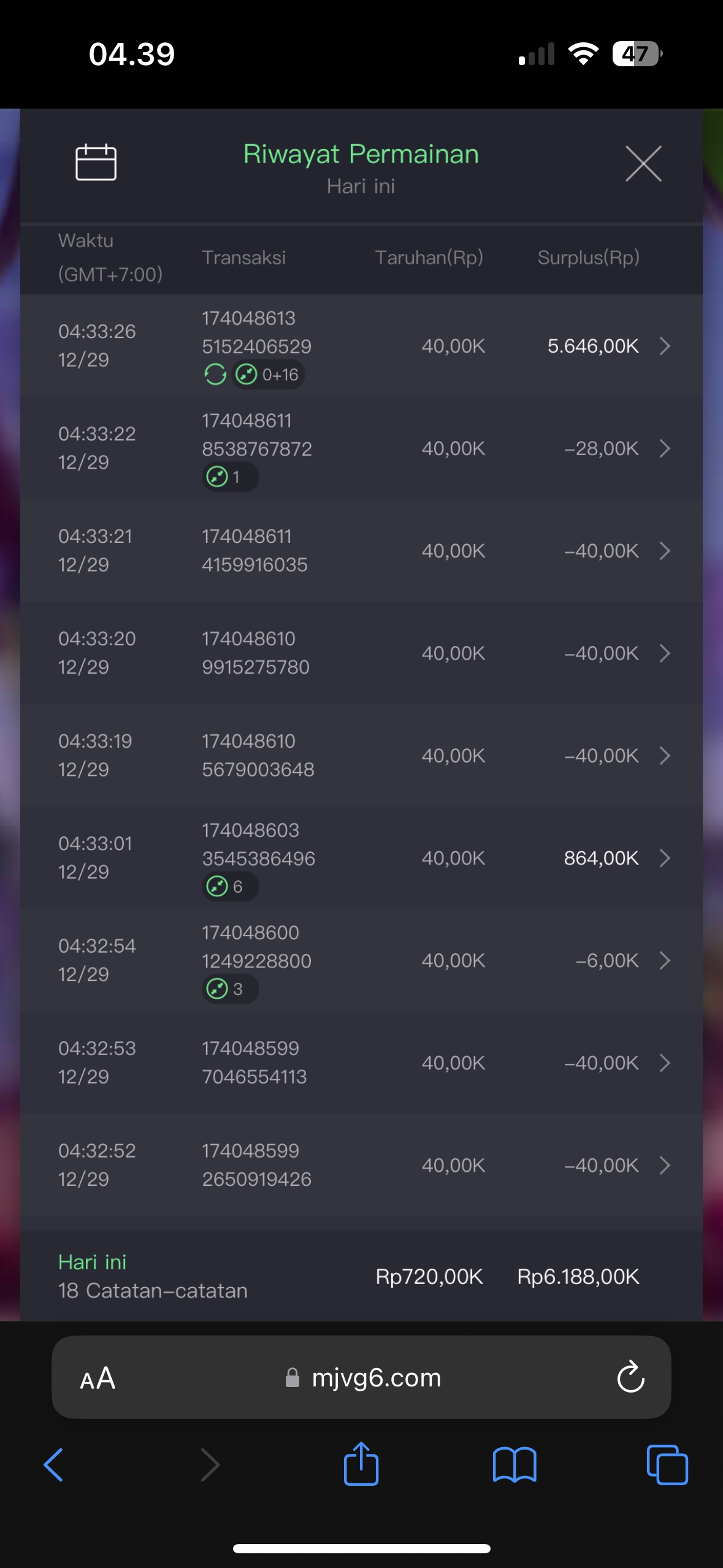Expand the -28,00K surplus record
The height and width of the screenshot is (1568, 723).
[x=665, y=448]
